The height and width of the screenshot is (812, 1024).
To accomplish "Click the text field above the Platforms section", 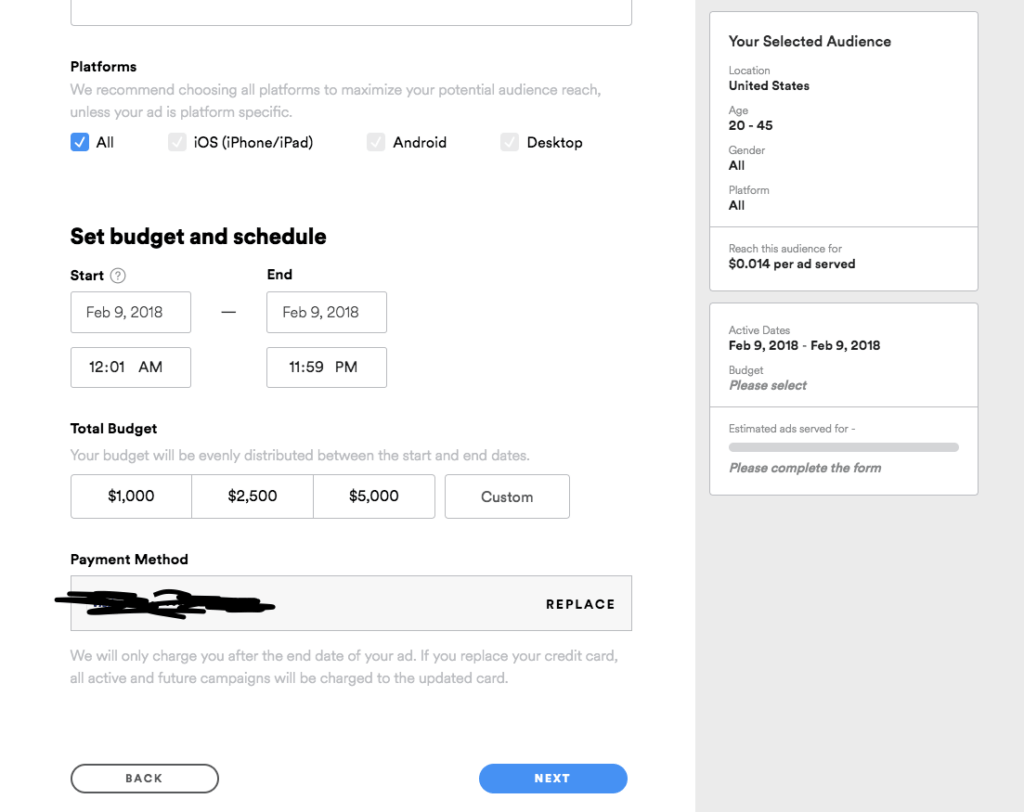I will [350, 12].
